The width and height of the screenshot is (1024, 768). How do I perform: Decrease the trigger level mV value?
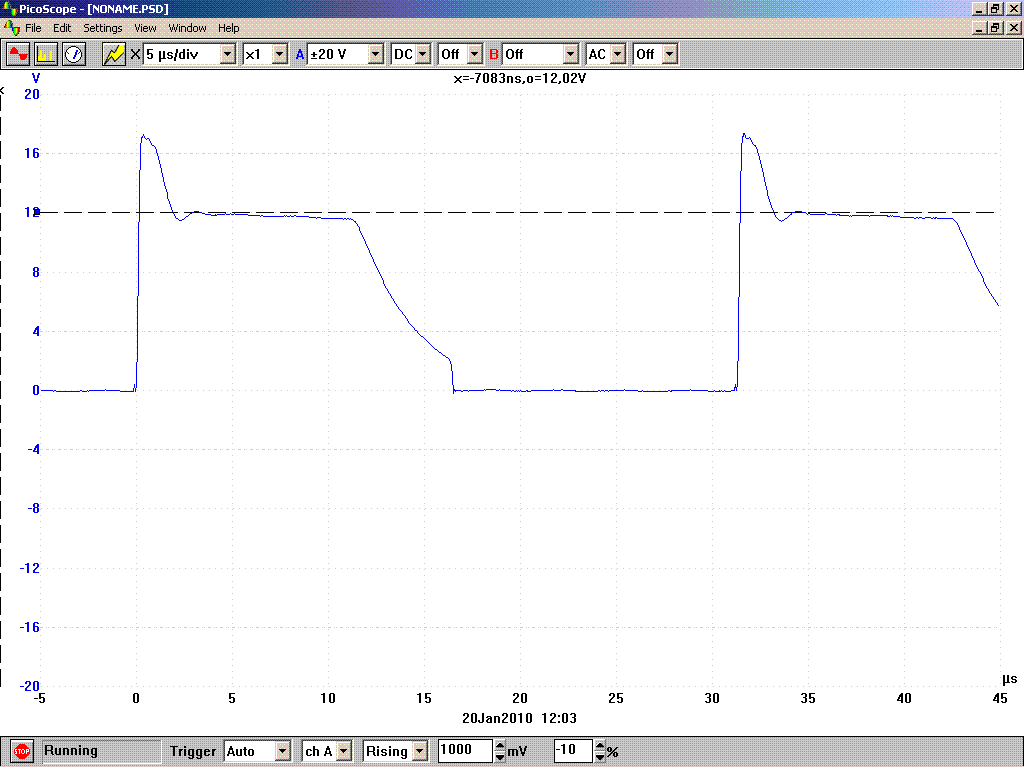(x=500, y=756)
